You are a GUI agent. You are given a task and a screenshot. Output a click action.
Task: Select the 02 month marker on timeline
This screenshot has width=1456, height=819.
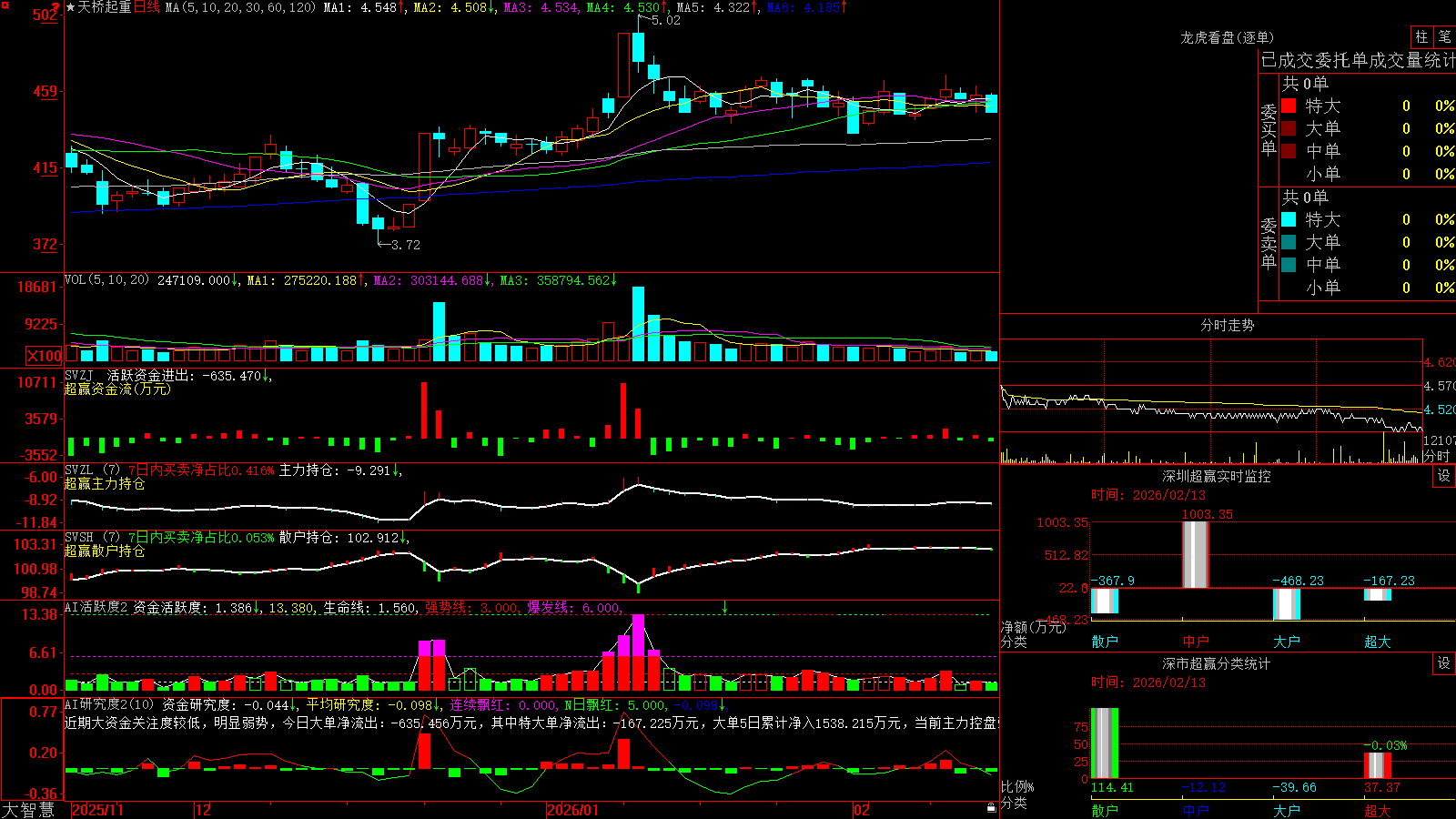pyautogui.click(x=862, y=810)
